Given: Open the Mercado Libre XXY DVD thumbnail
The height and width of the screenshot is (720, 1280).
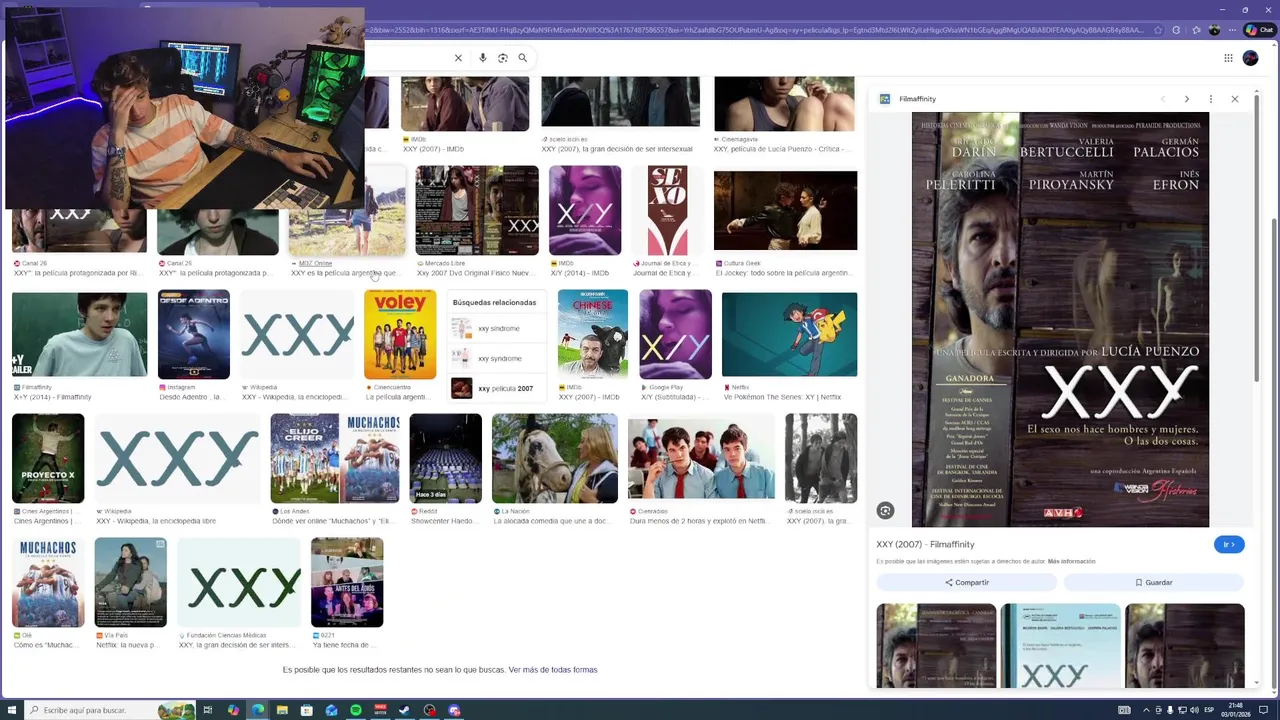Looking at the screenshot, I should tap(477, 211).
